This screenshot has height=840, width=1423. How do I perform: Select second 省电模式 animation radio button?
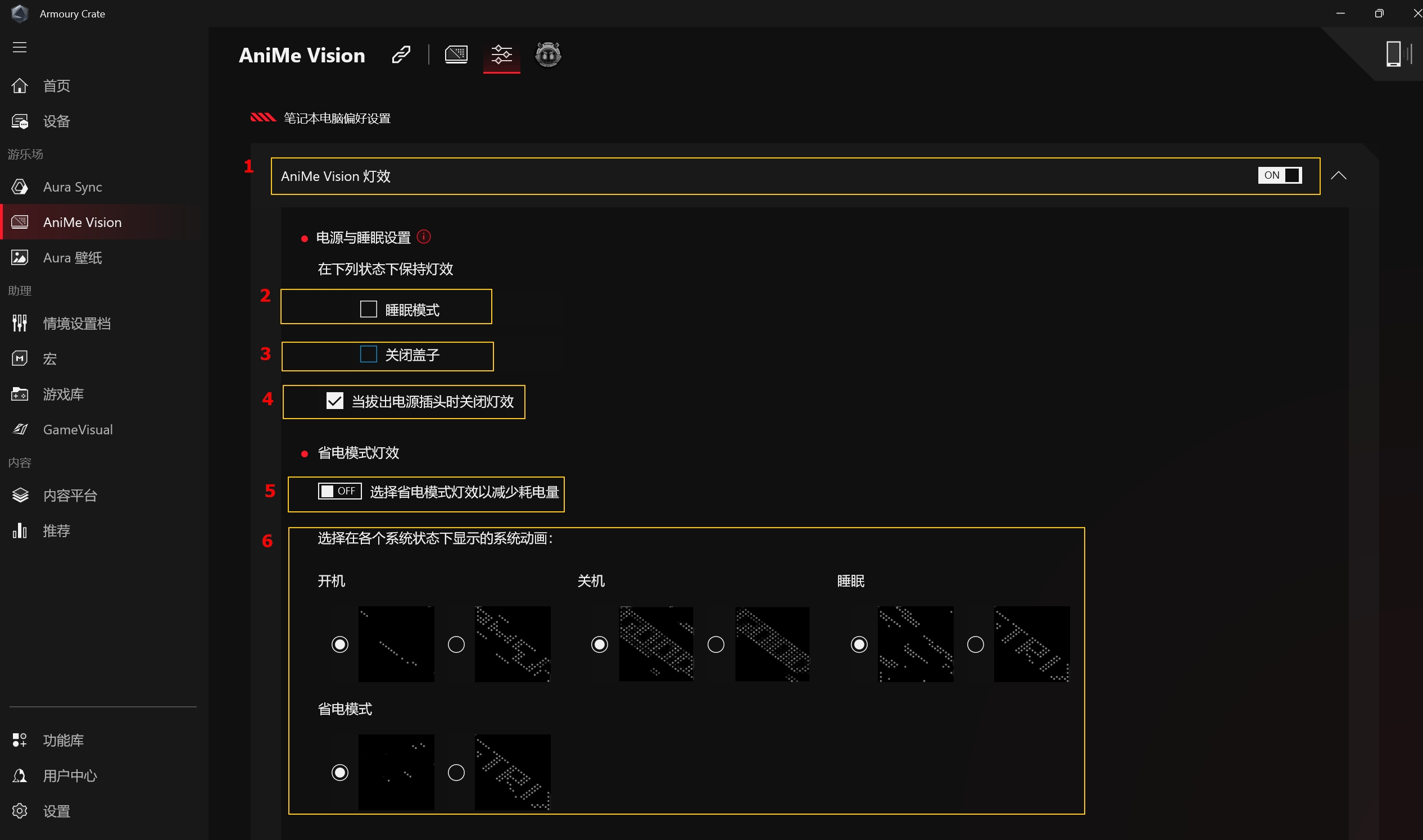point(456,773)
